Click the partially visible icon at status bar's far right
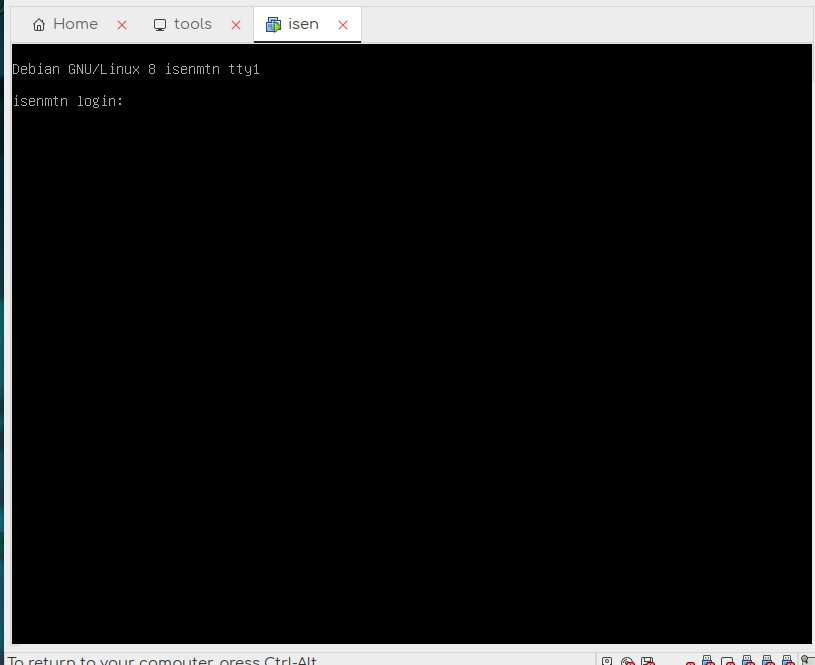The height and width of the screenshot is (665, 815). (807, 660)
